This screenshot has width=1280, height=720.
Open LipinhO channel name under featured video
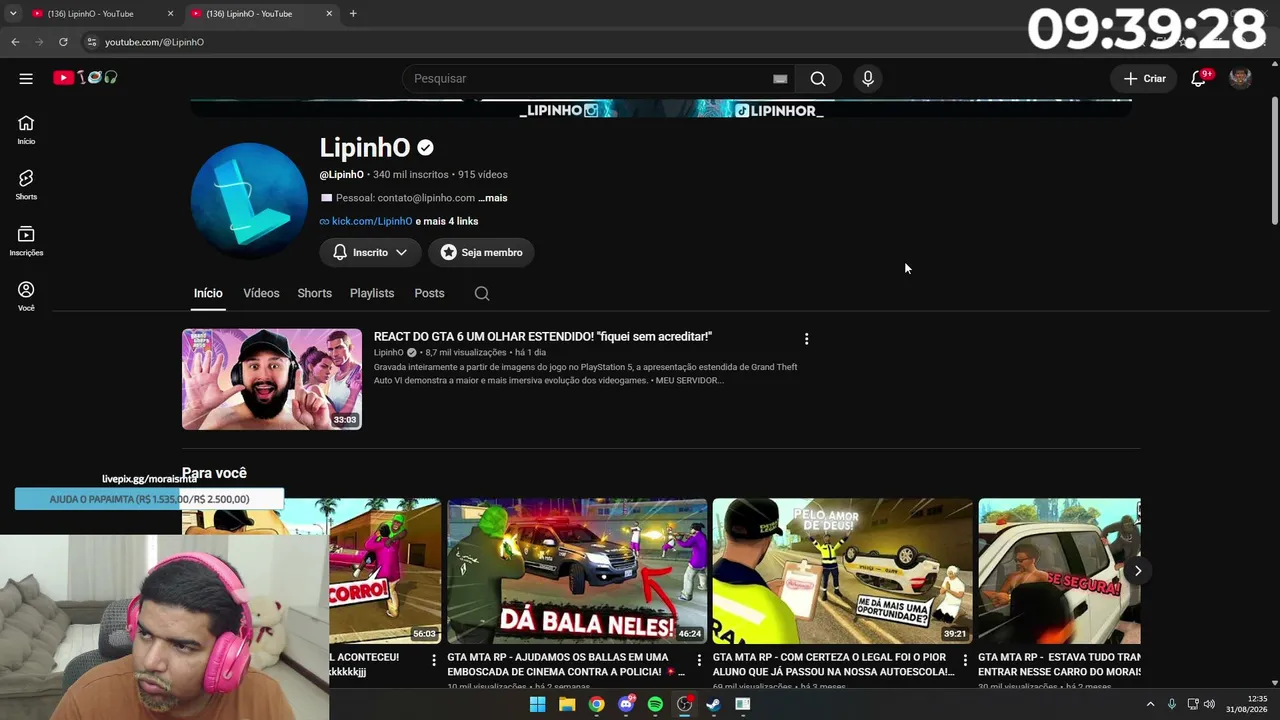point(389,352)
